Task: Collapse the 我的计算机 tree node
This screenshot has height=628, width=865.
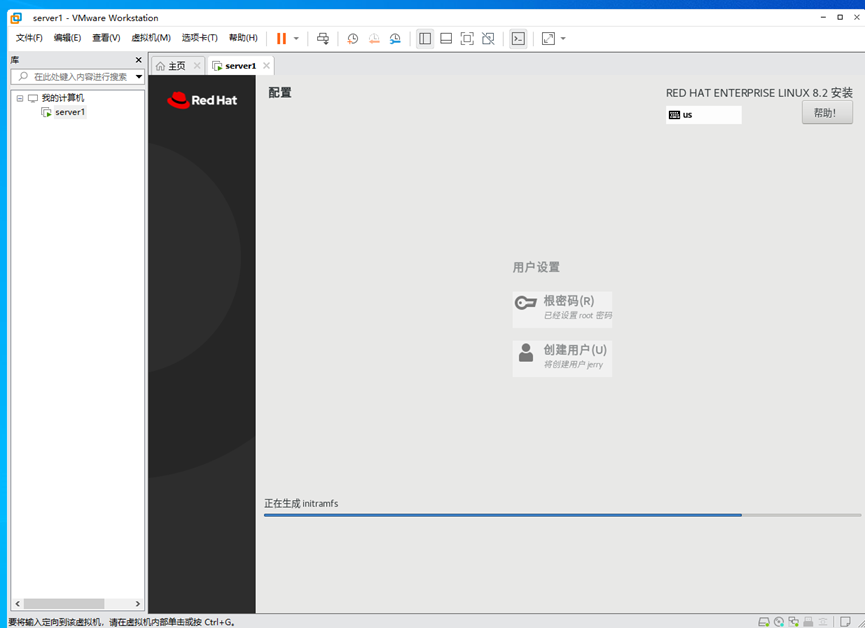Action: (x=20, y=98)
